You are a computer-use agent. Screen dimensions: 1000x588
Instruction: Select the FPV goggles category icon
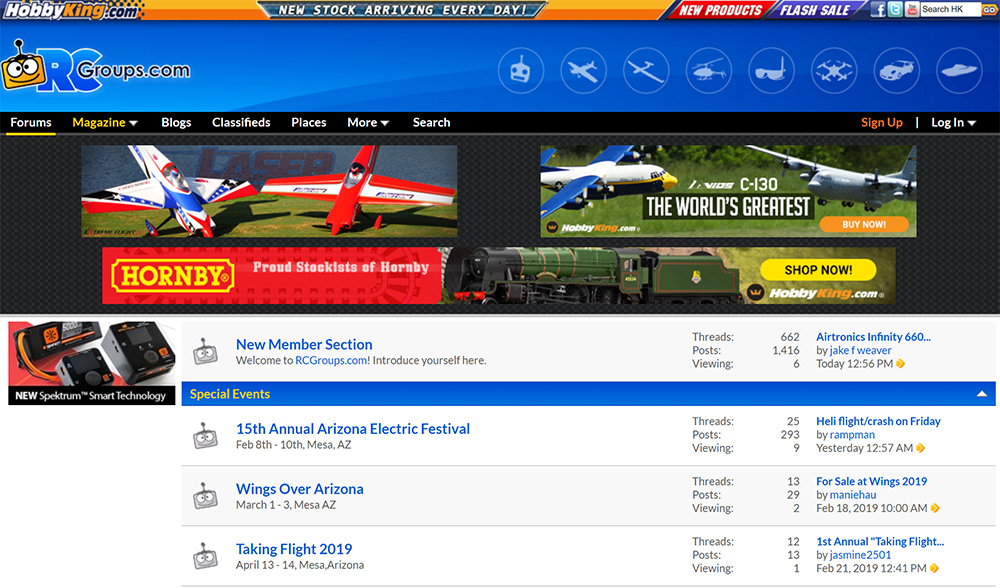(771, 71)
